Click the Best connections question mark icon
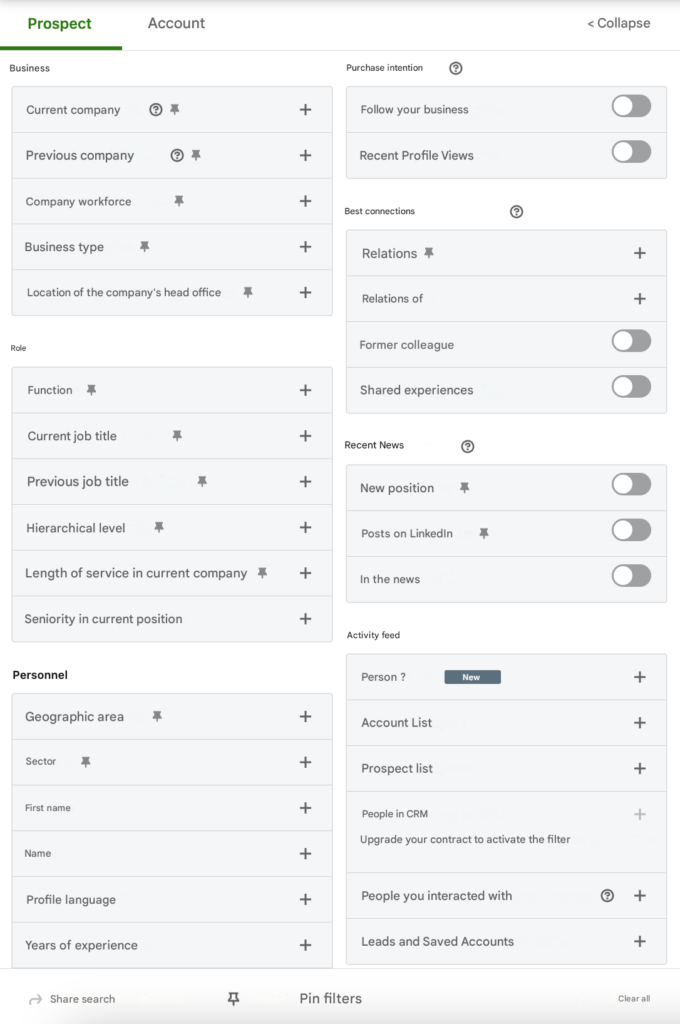680x1024 pixels. point(516,211)
